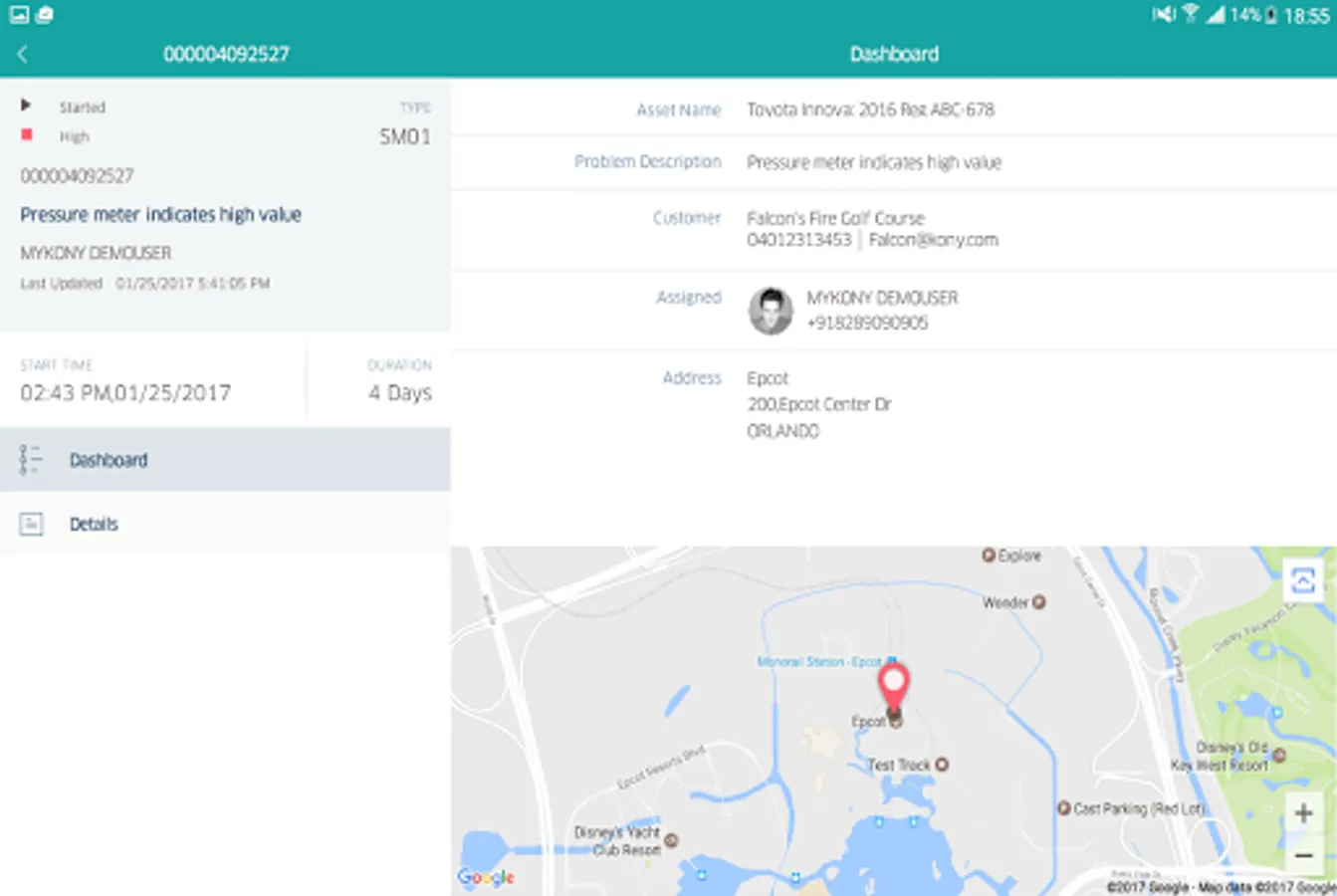
Task: Click 'Pressure meter indicates high value' title
Action: 160,215
